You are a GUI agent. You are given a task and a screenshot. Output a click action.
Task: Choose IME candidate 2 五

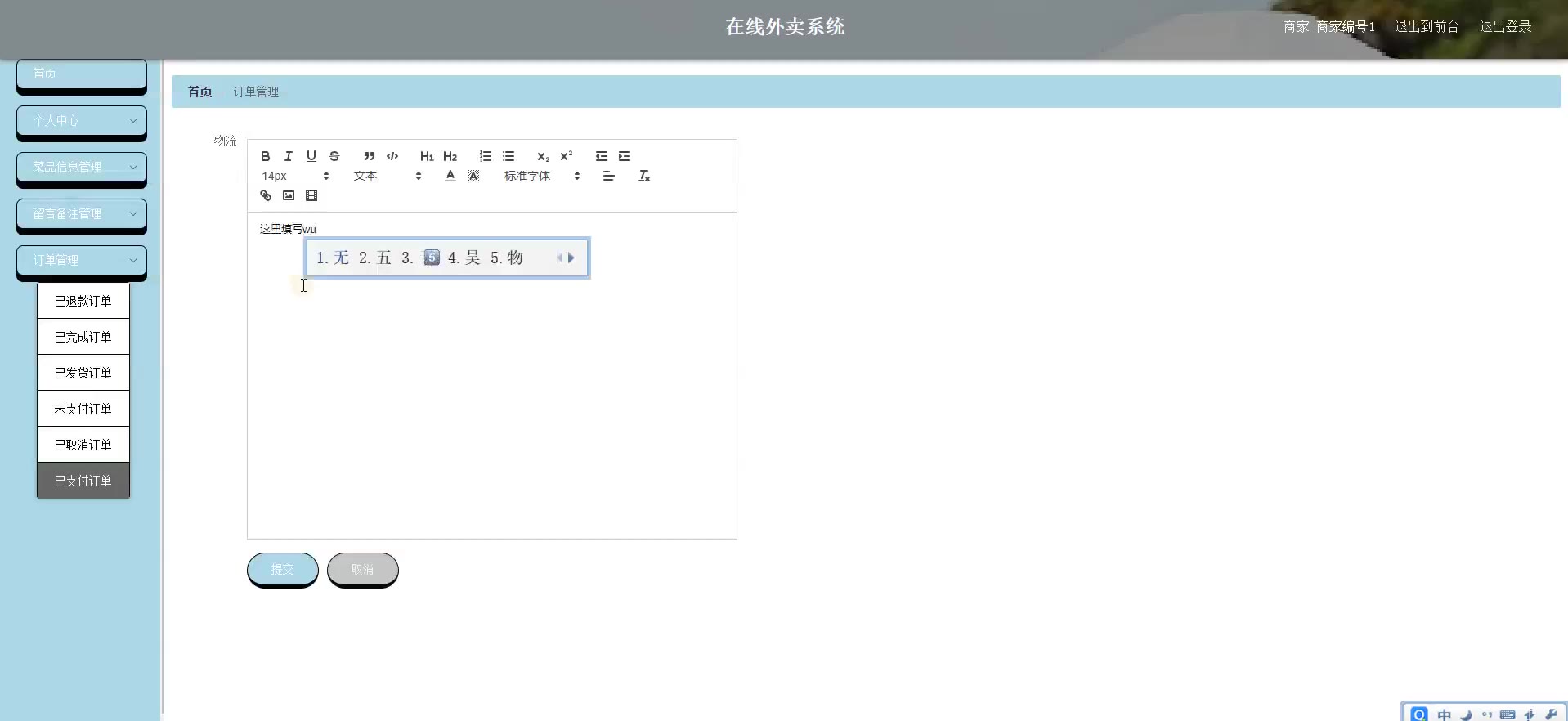[375, 258]
